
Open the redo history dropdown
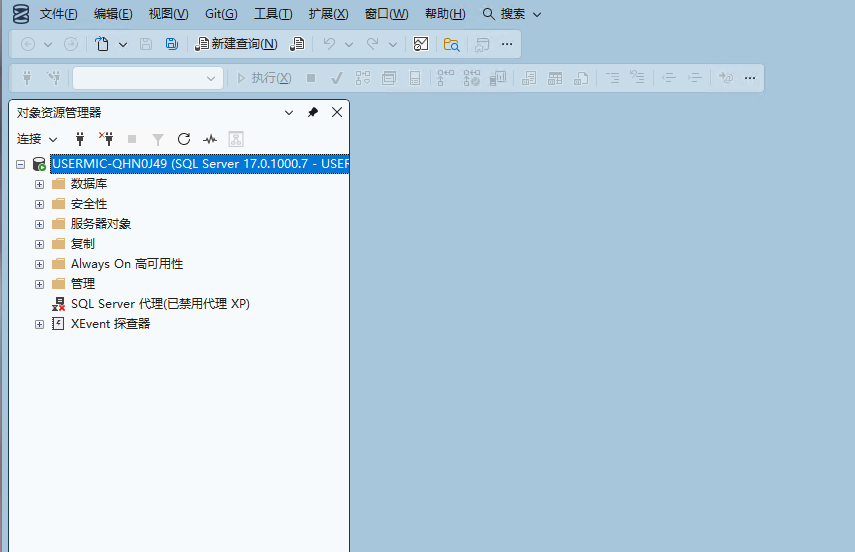tap(393, 44)
